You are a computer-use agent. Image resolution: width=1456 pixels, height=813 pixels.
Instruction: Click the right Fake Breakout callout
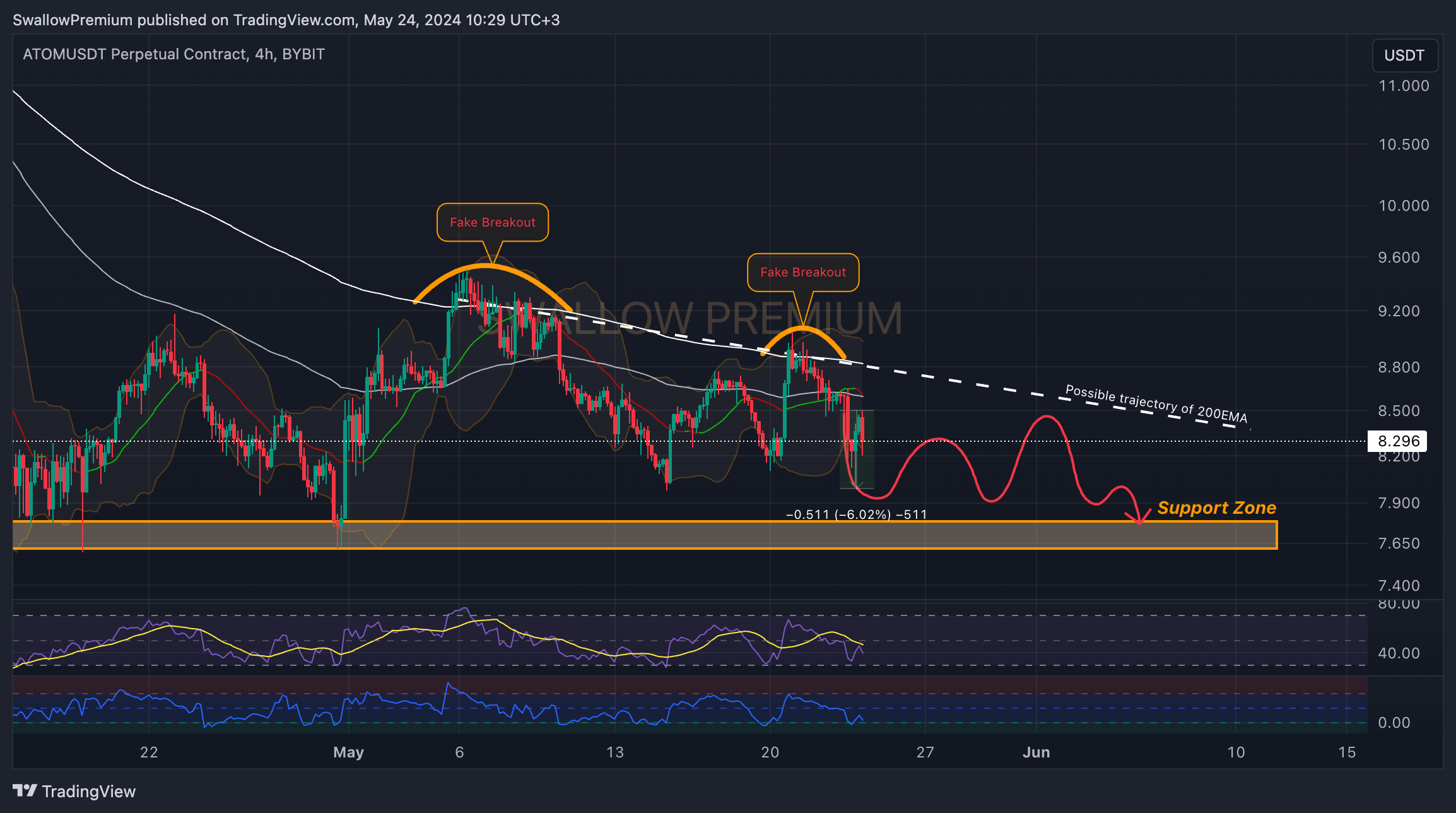click(x=803, y=272)
